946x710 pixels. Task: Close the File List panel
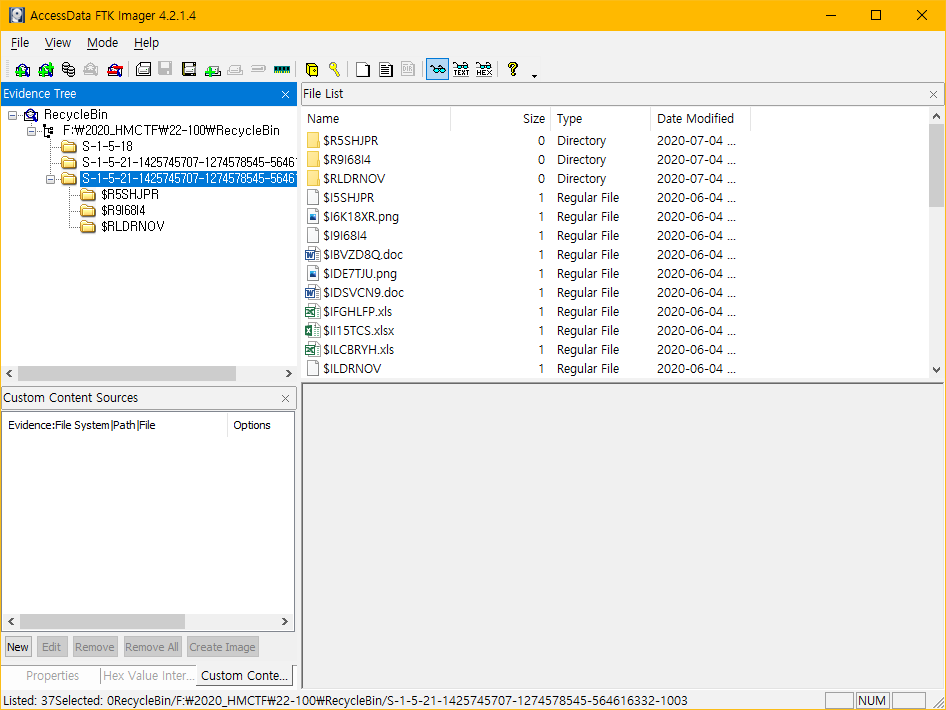coord(933,94)
